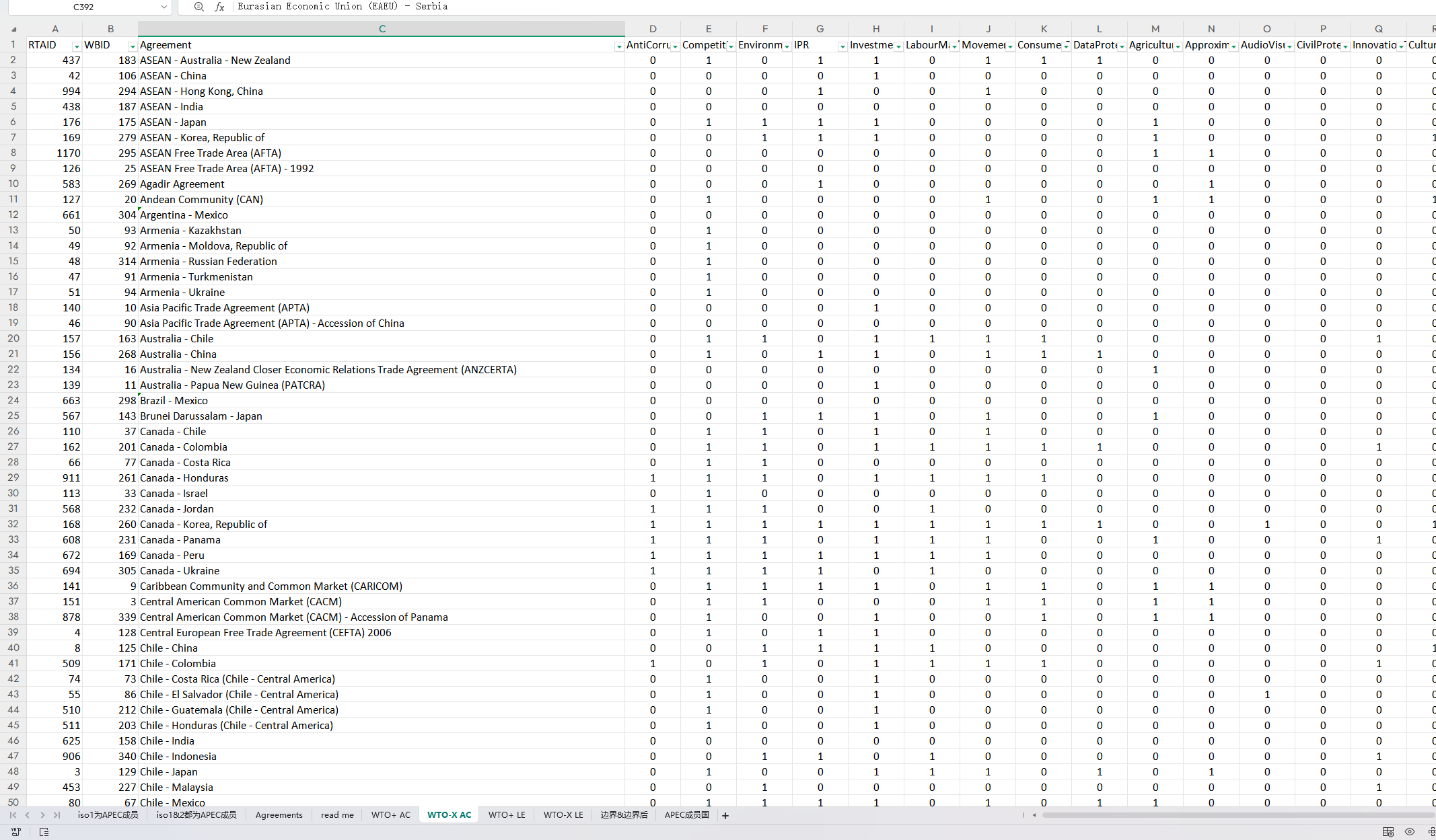Open the RTAID column filter dropdown
The image size is (1436, 840).
(77, 46)
